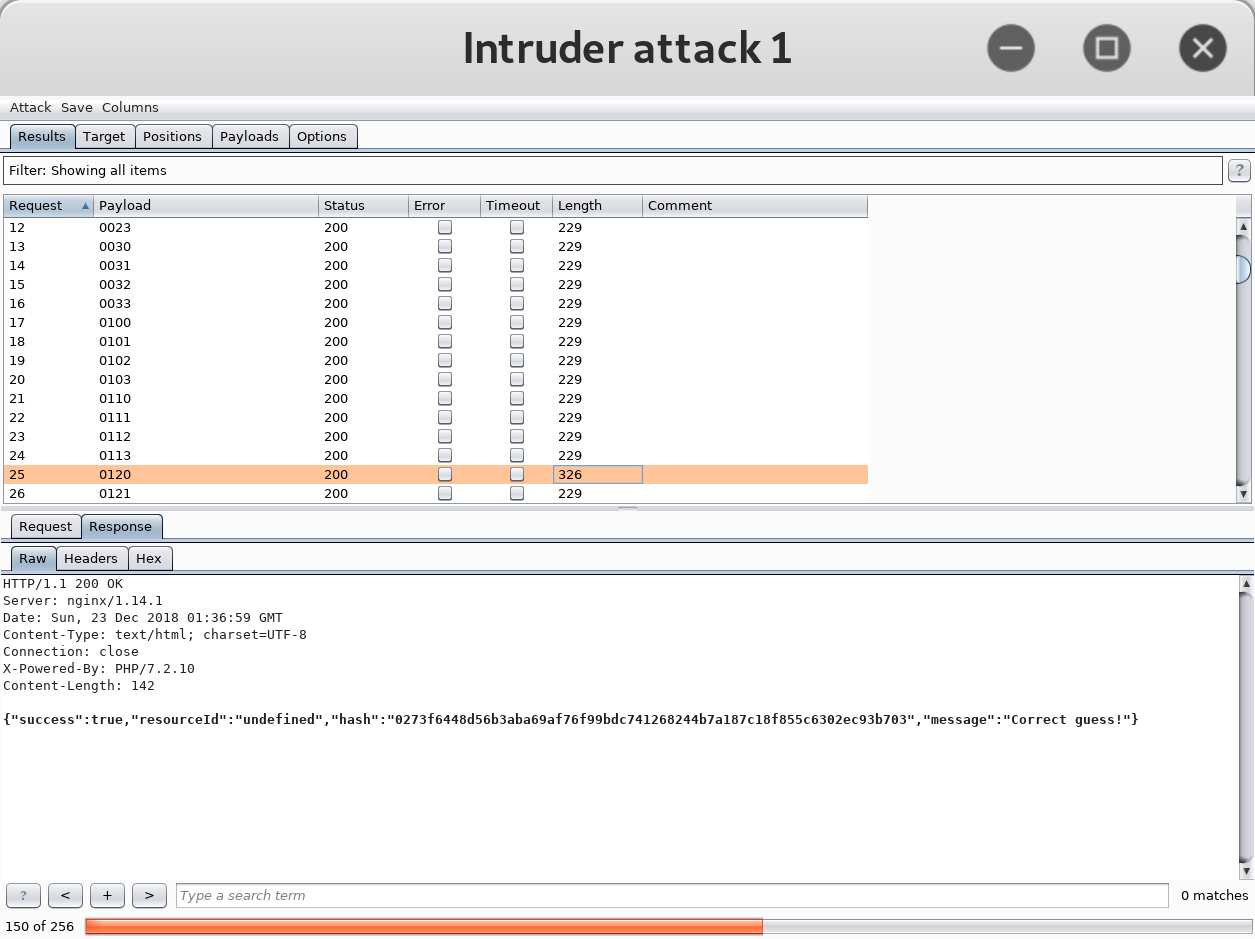Click the search help question mark button
Image resolution: width=1255 pixels, height=939 pixels.
point(23,895)
